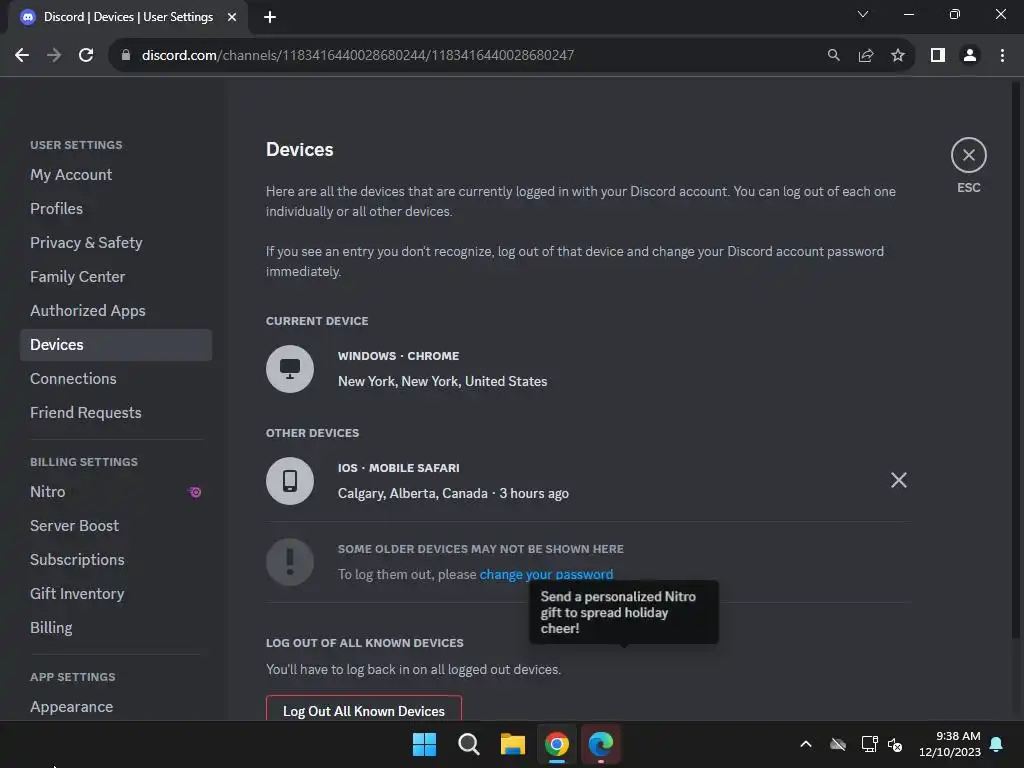Open Friend Requests settings
The height and width of the screenshot is (768, 1024).
pyautogui.click(x=116, y=413)
